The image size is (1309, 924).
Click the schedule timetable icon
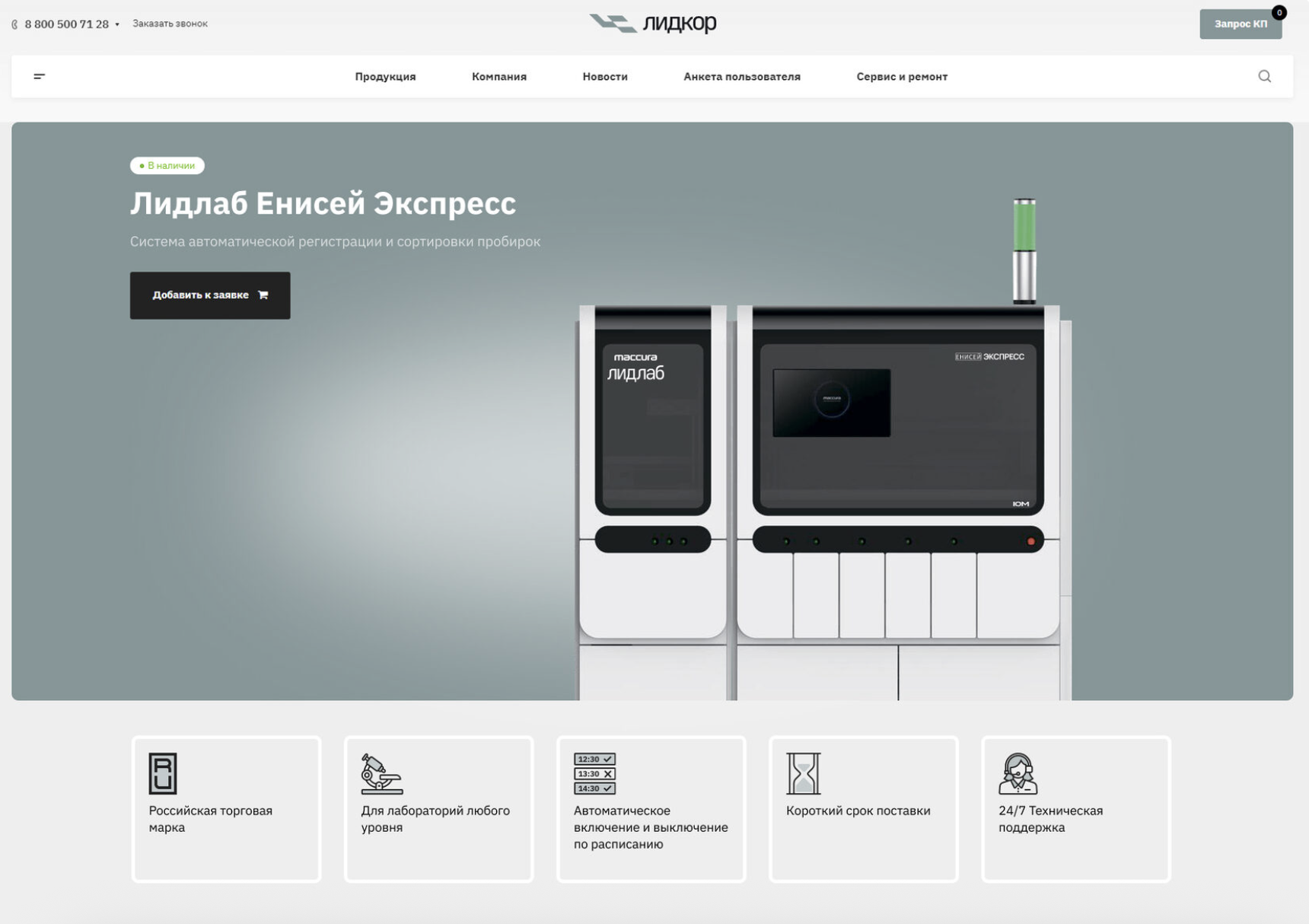594,773
